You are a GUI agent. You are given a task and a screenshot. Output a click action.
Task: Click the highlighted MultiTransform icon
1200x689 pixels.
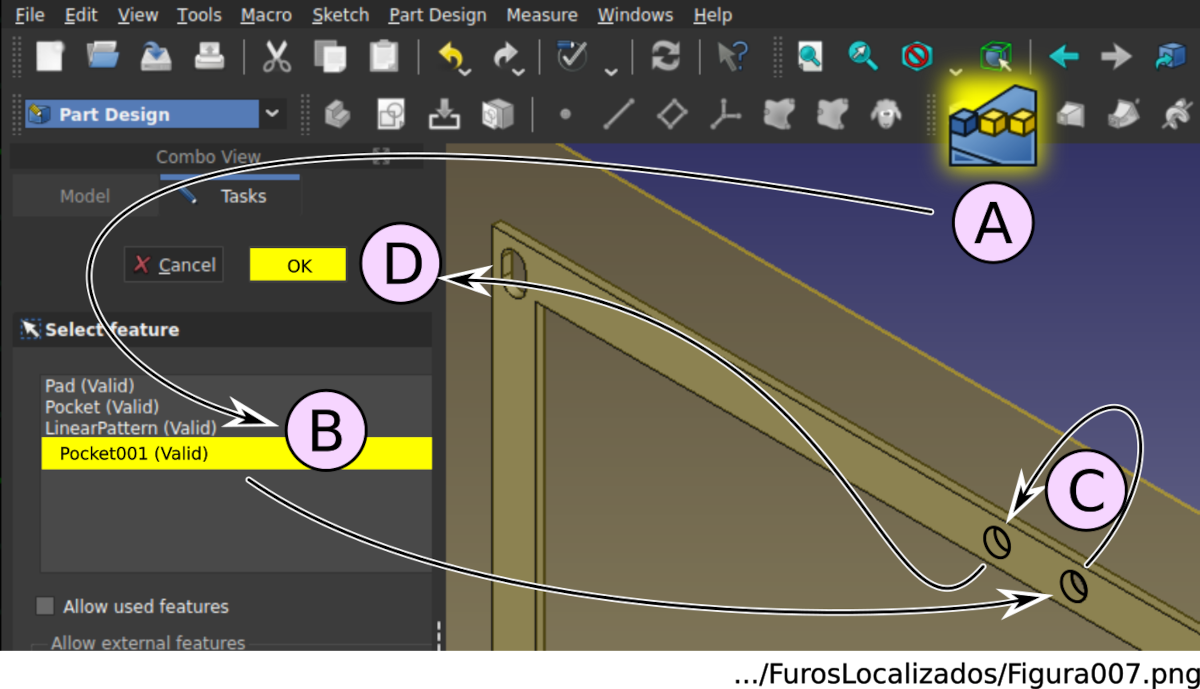(993, 127)
